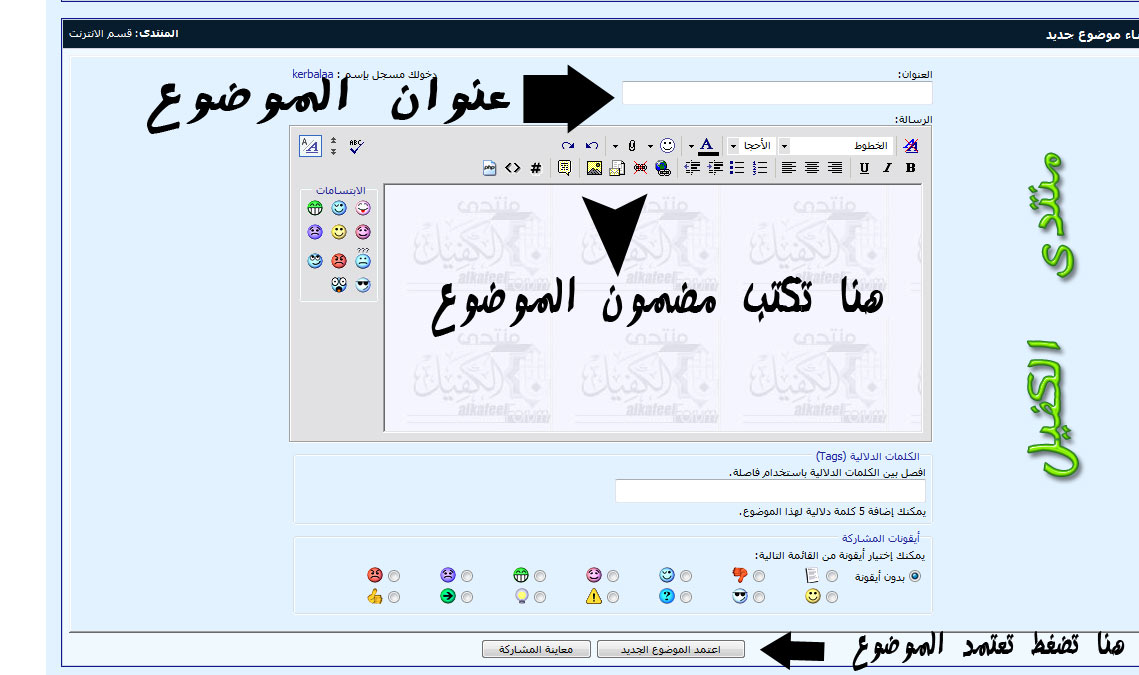Wrap selection in quote tags
The height and width of the screenshot is (675, 1139).
(x=564, y=168)
